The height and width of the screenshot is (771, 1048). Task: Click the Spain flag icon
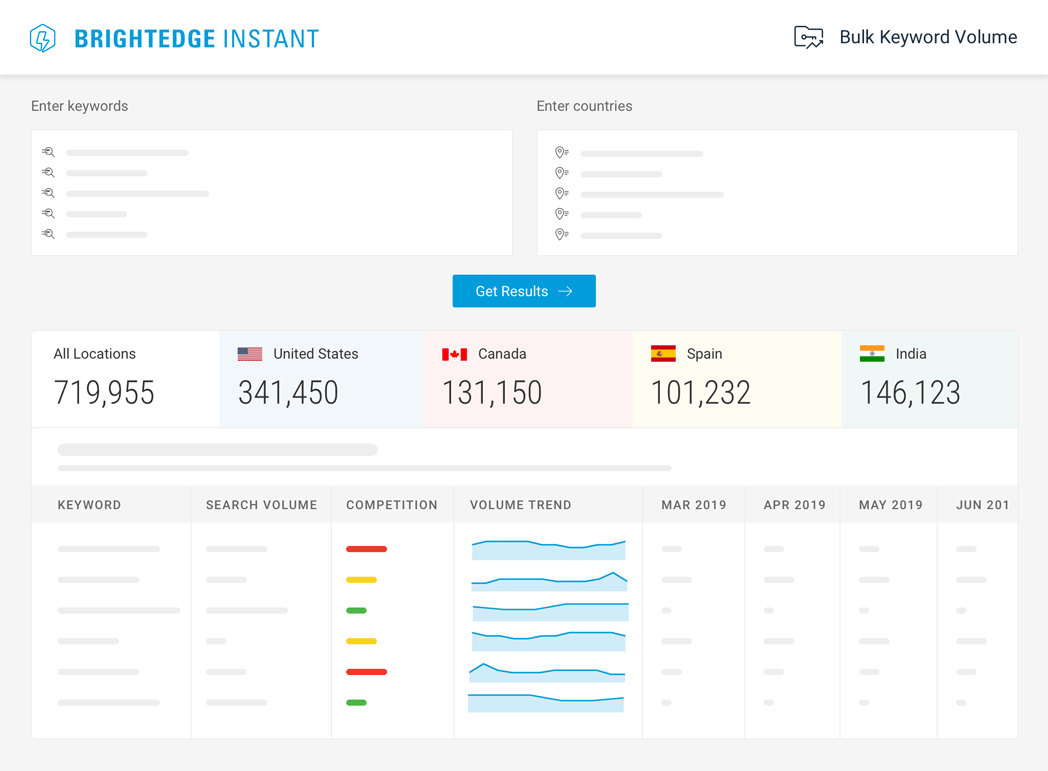[x=663, y=354]
